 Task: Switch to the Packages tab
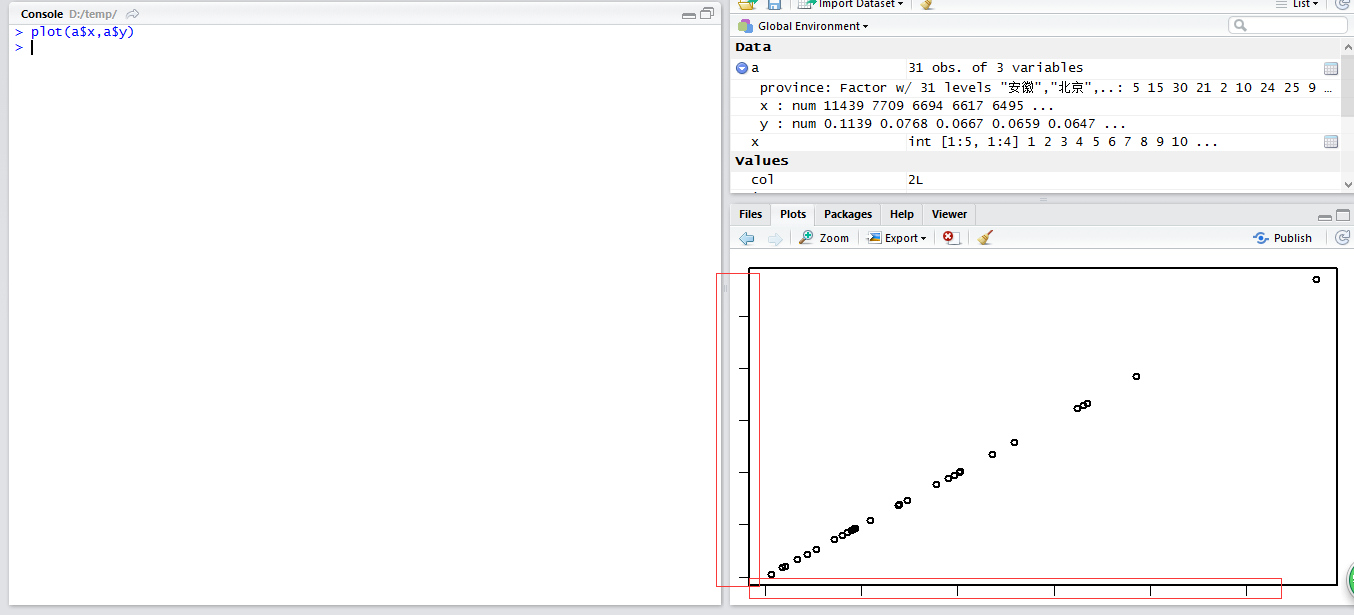click(847, 214)
